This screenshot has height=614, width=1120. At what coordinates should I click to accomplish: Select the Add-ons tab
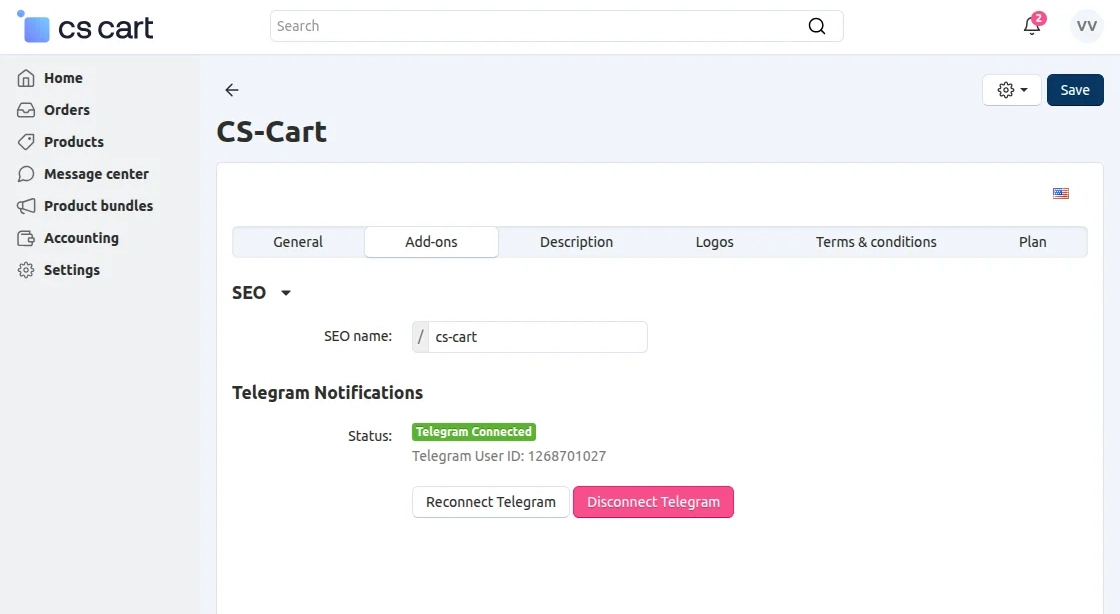point(431,242)
